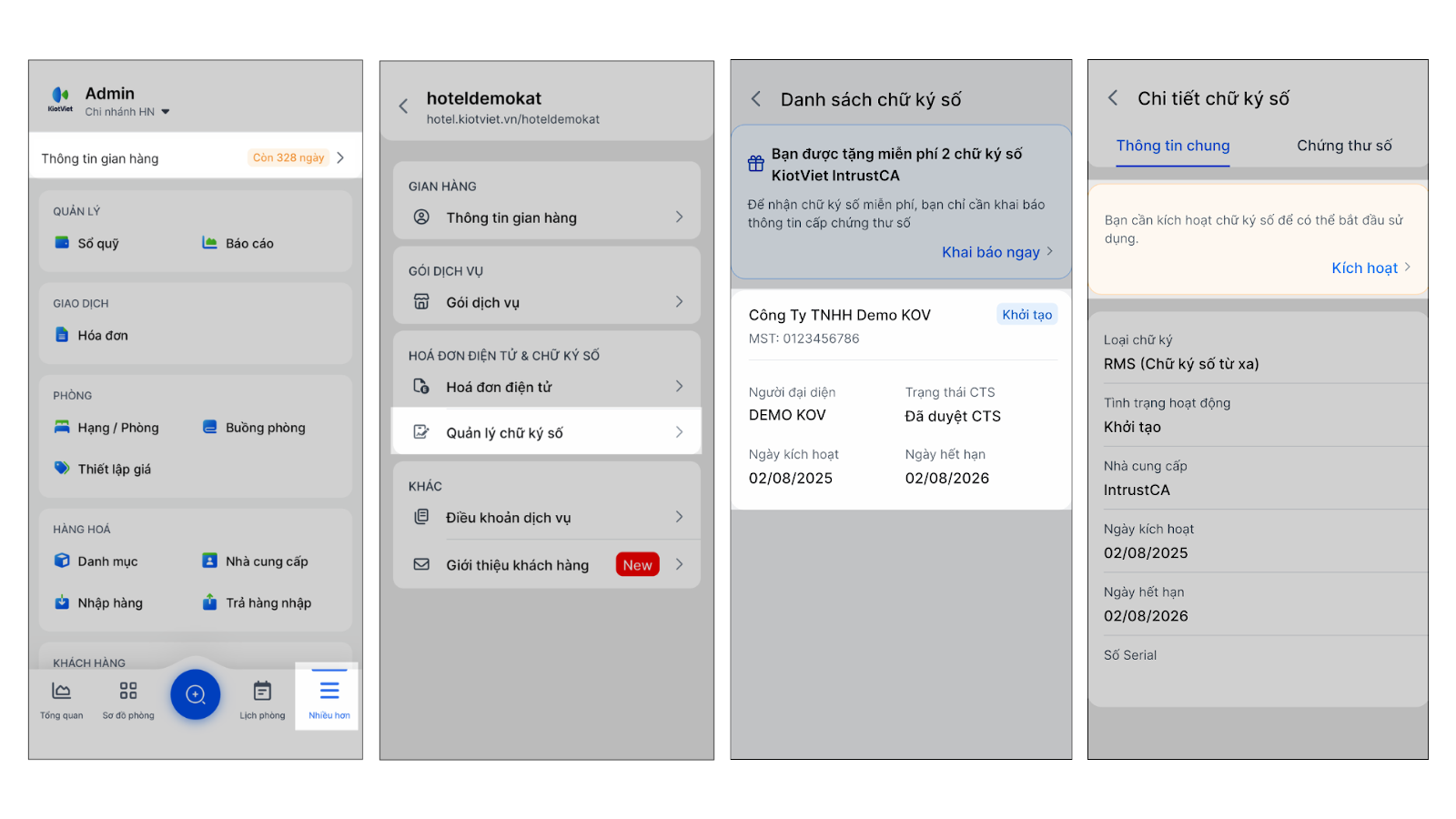Expand the Chi nhánh HN branch dropdown
The height and width of the screenshot is (819, 1456).
(165, 112)
